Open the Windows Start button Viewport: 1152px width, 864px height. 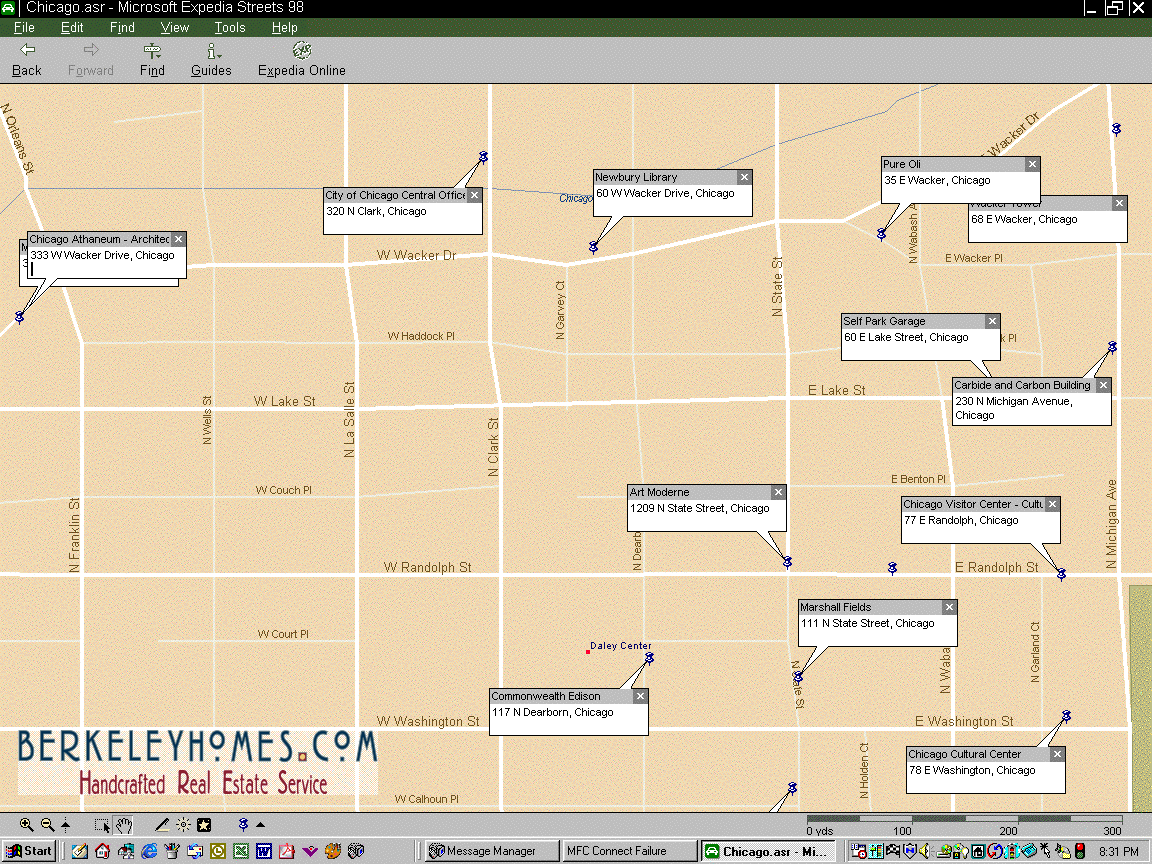[x=29, y=851]
